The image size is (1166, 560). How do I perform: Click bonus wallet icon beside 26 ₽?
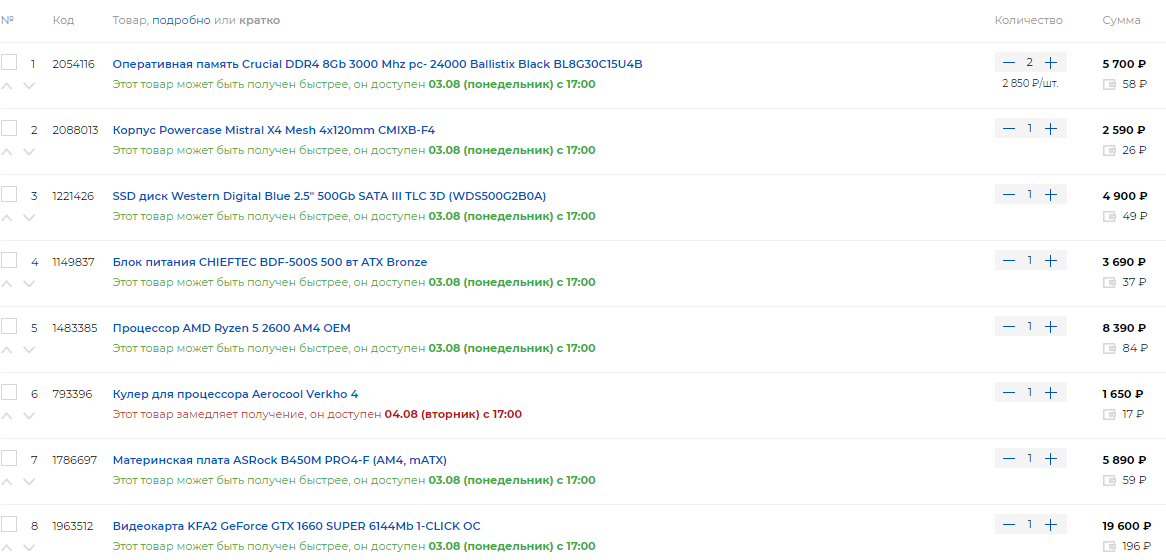click(1109, 151)
